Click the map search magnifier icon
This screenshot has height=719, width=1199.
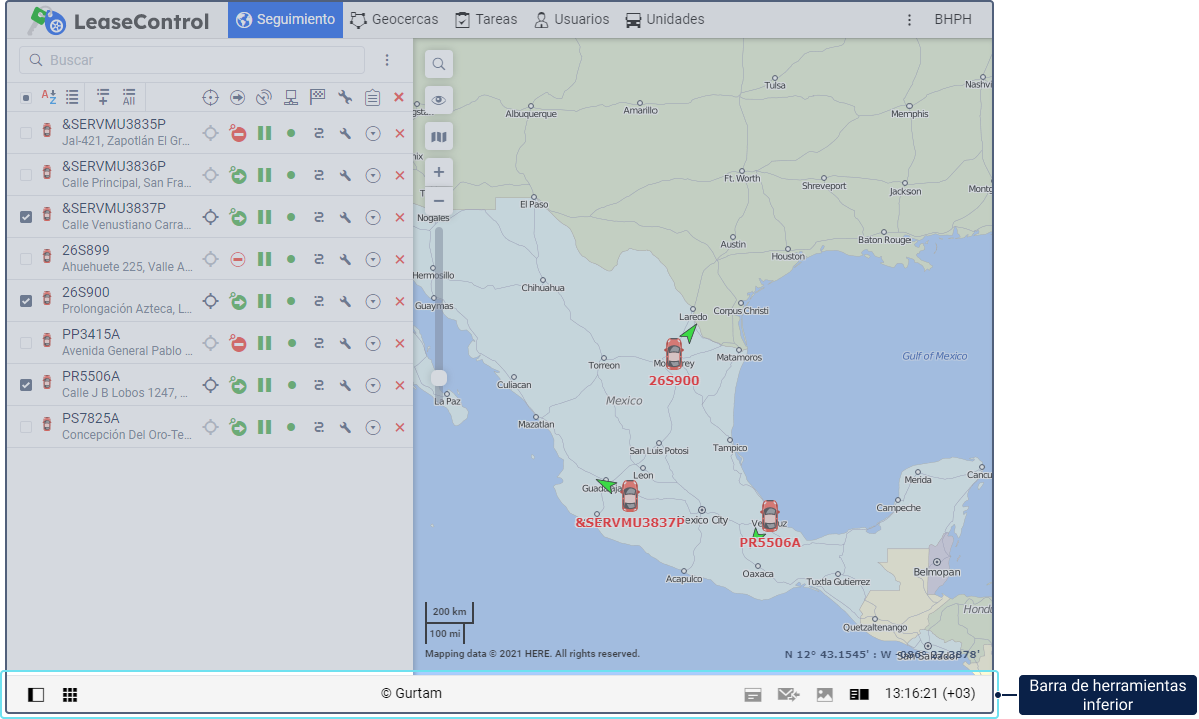439,65
